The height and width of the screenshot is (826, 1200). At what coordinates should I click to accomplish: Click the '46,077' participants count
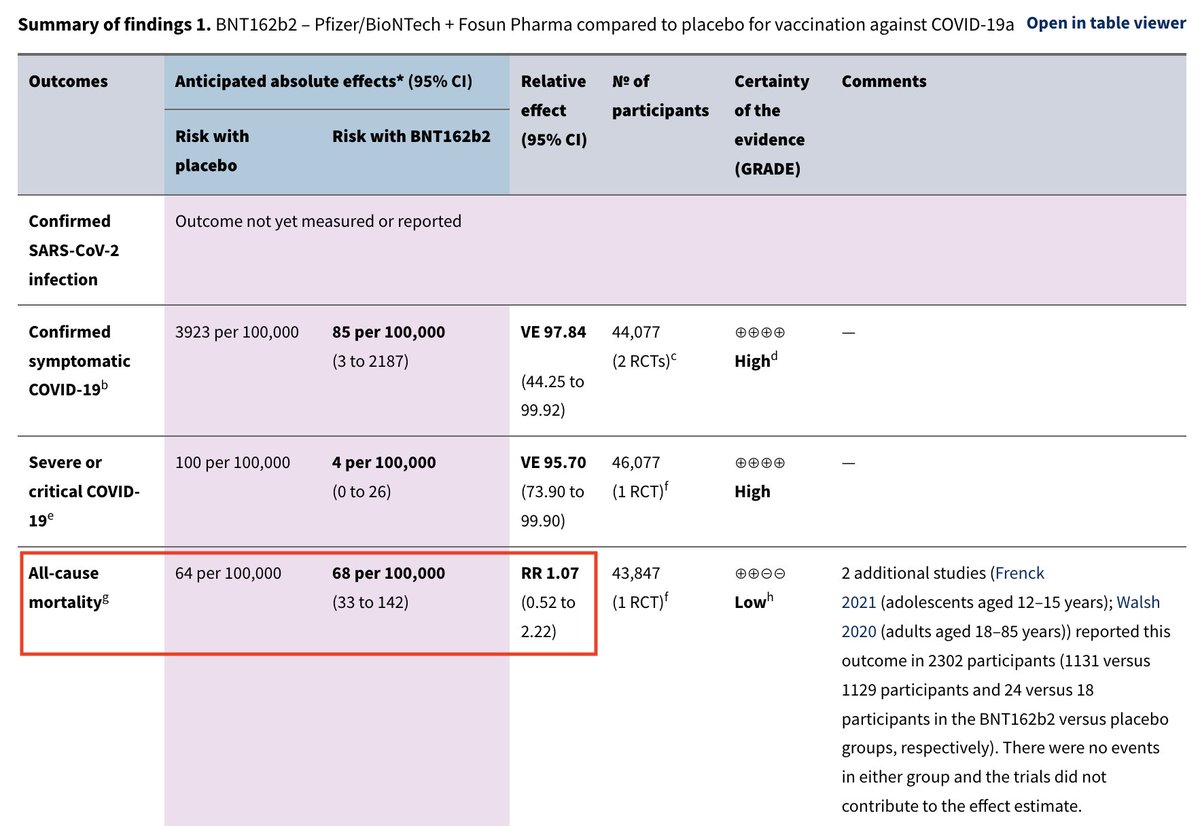[x=635, y=463]
